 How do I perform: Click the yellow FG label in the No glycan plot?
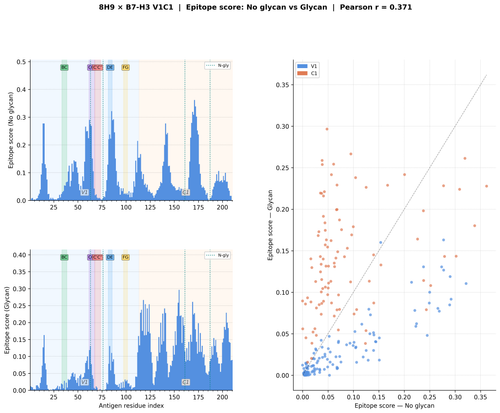click(125, 67)
